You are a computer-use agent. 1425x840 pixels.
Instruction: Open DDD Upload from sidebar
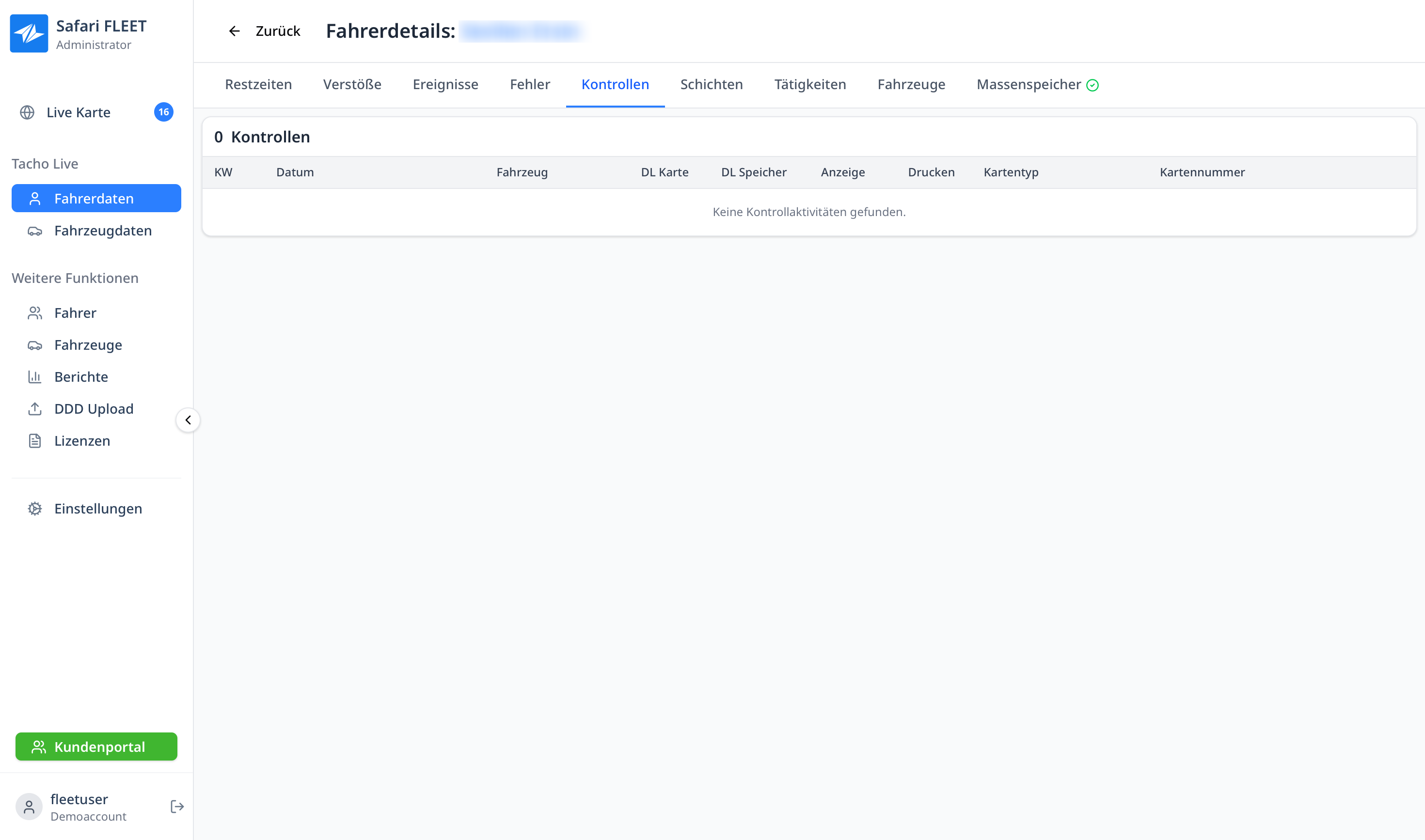pyautogui.click(x=94, y=409)
